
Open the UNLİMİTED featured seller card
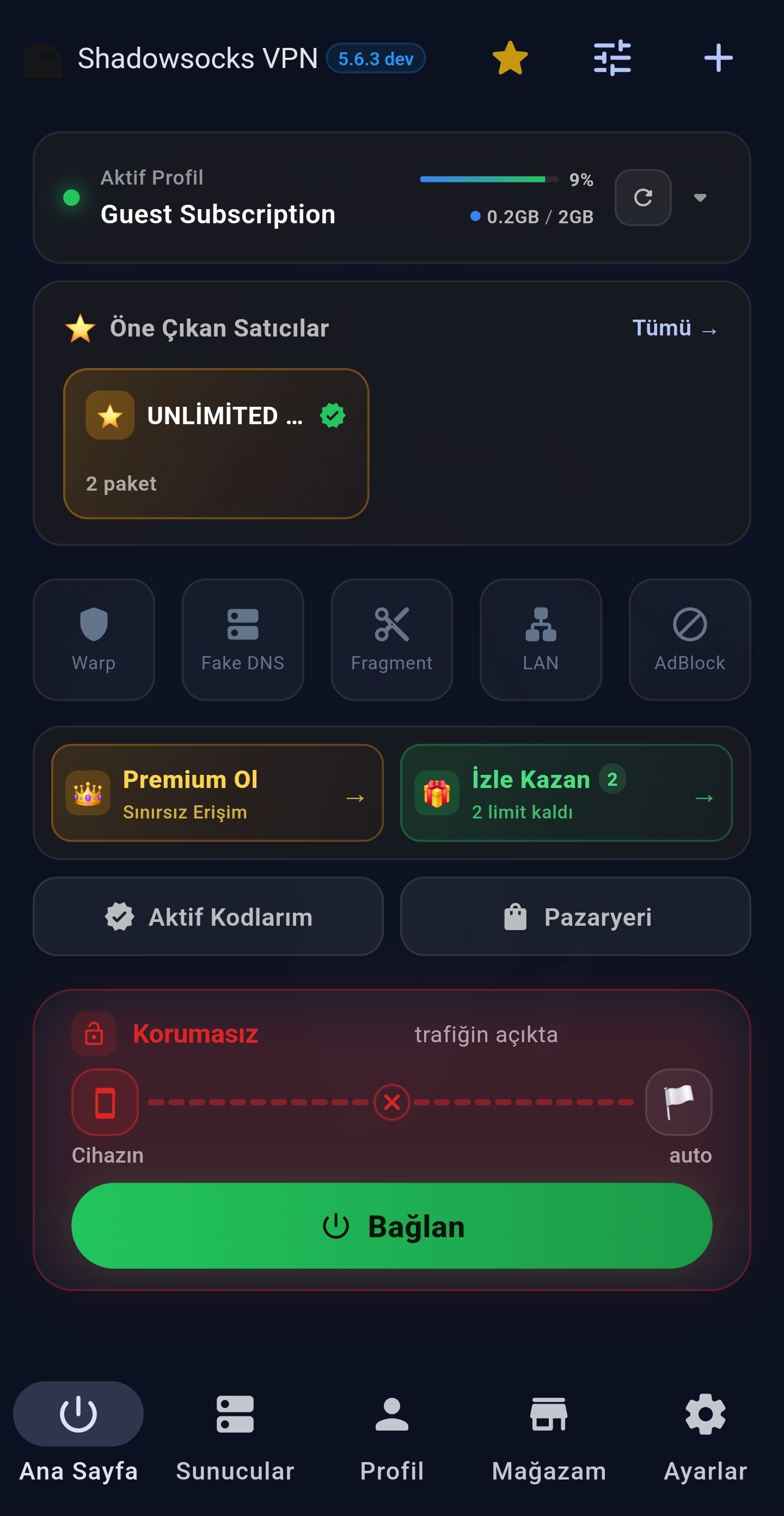point(216,444)
